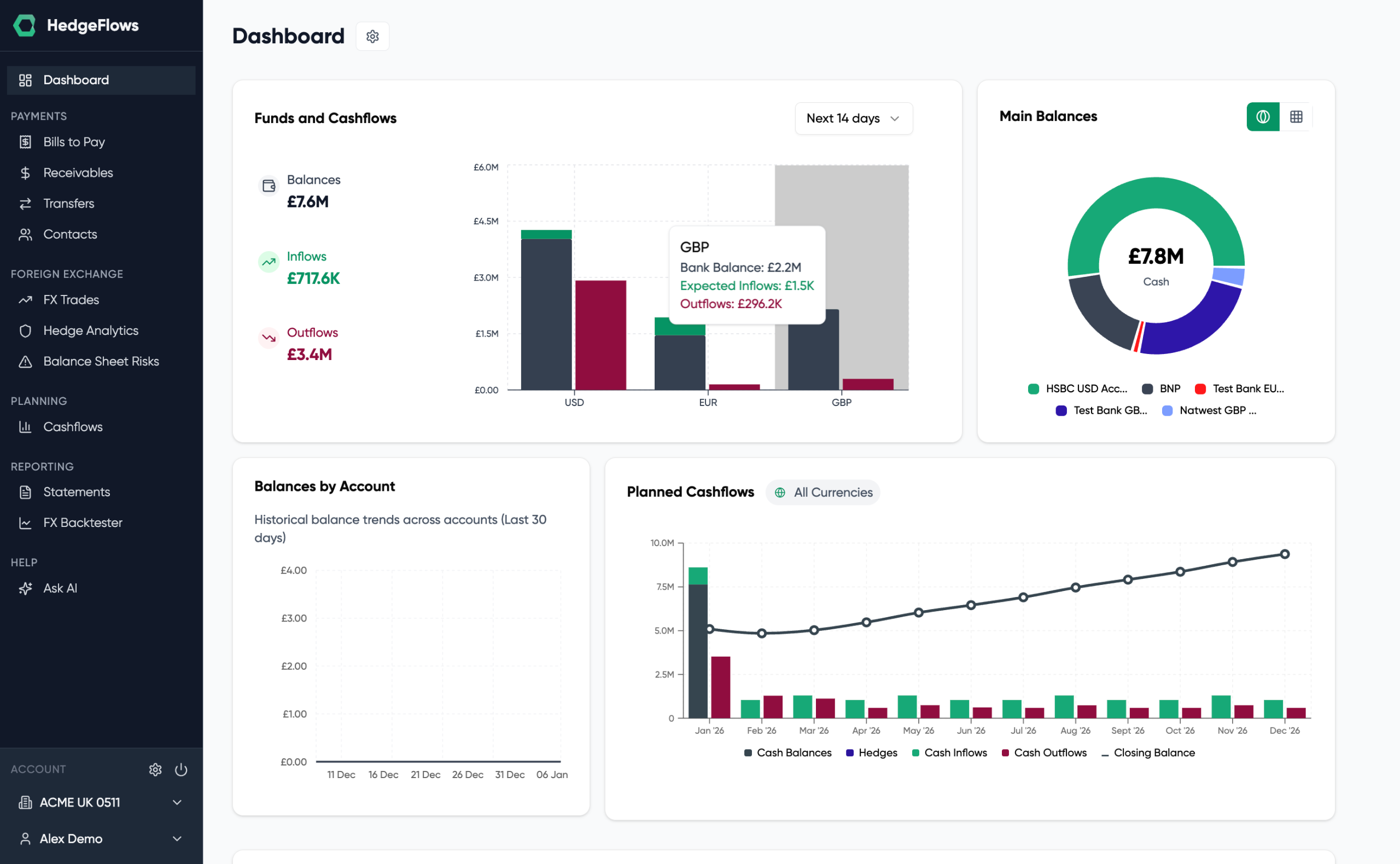Select Dashboard in the navigation
Screen dimensions: 1400x864
[x=76, y=80]
